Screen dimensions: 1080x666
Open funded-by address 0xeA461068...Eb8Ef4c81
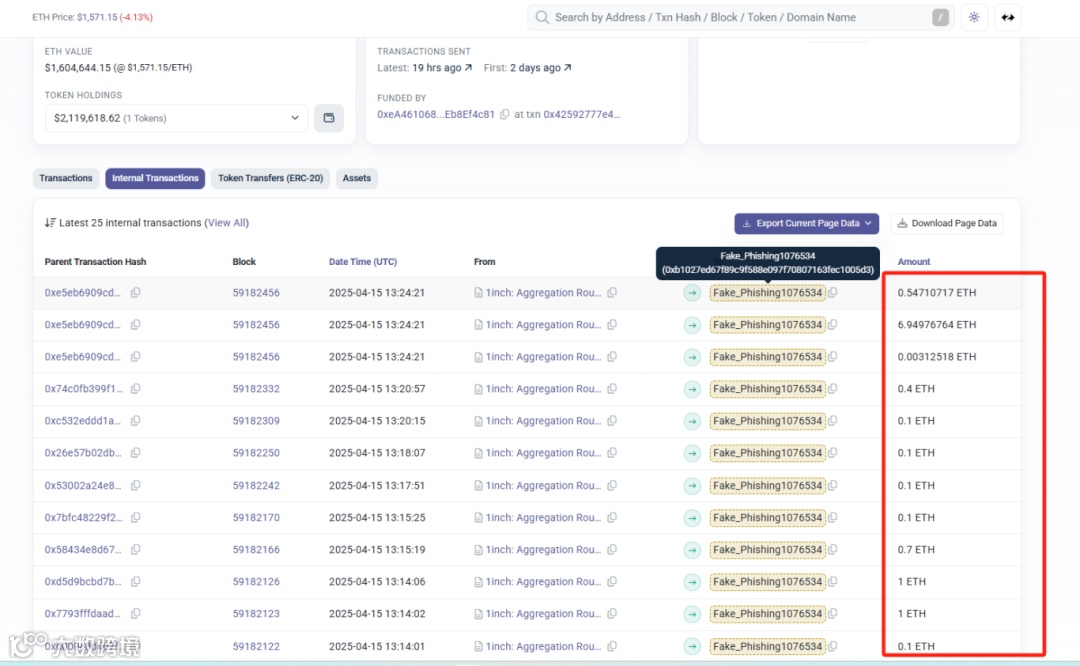[x=436, y=114]
